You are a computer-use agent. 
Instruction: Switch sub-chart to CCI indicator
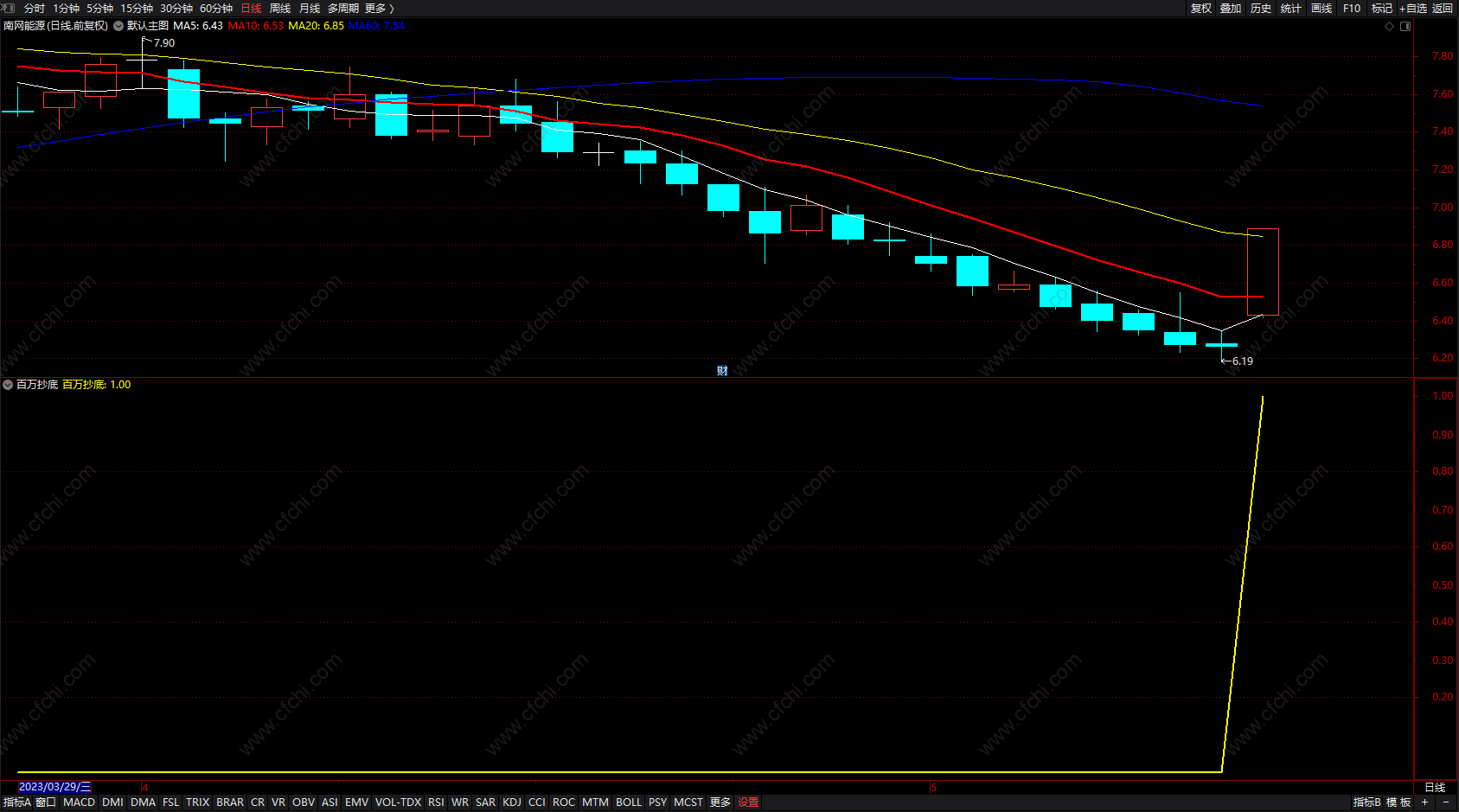pyautogui.click(x=537, y=802)
